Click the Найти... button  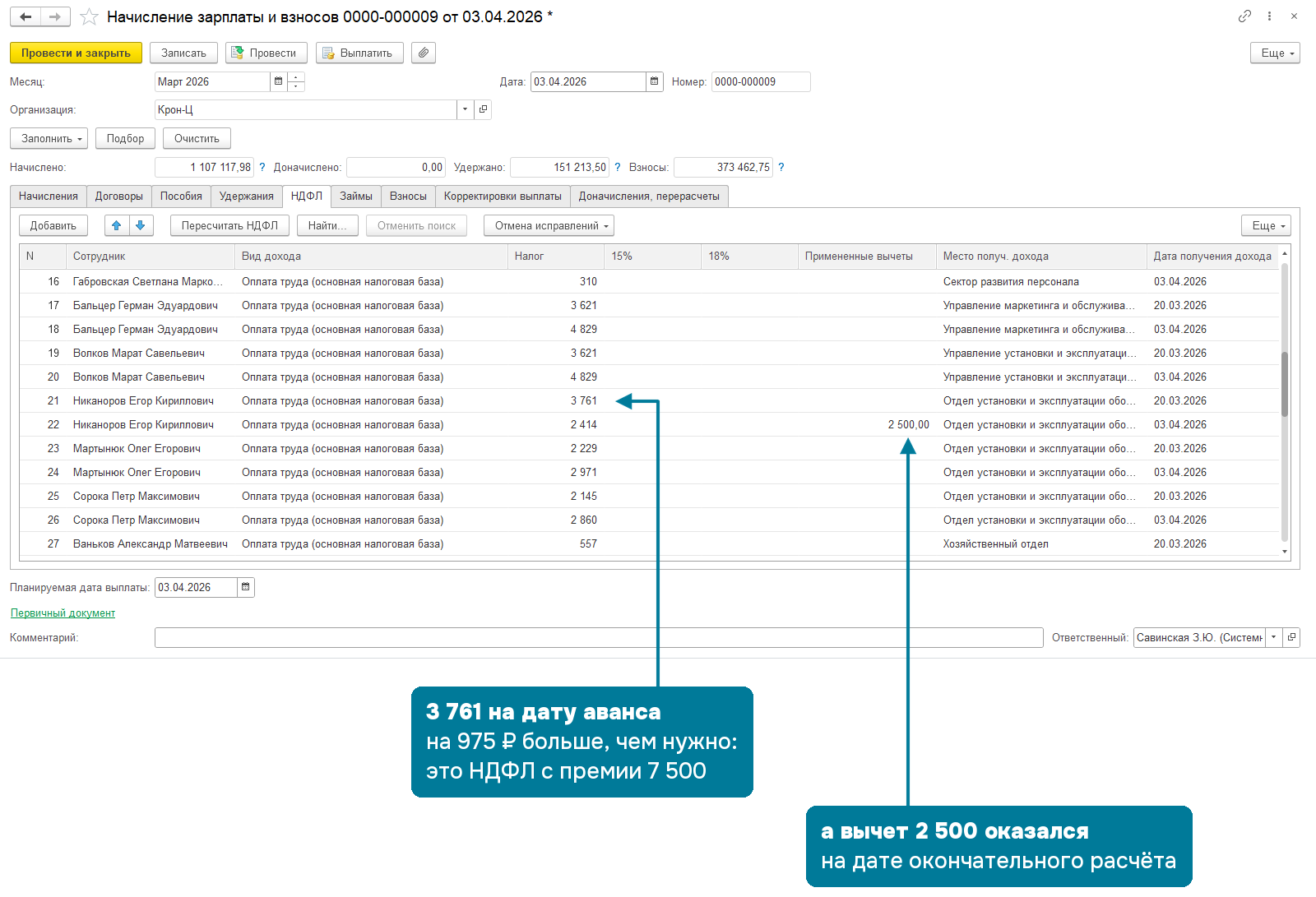click(327, 225)
